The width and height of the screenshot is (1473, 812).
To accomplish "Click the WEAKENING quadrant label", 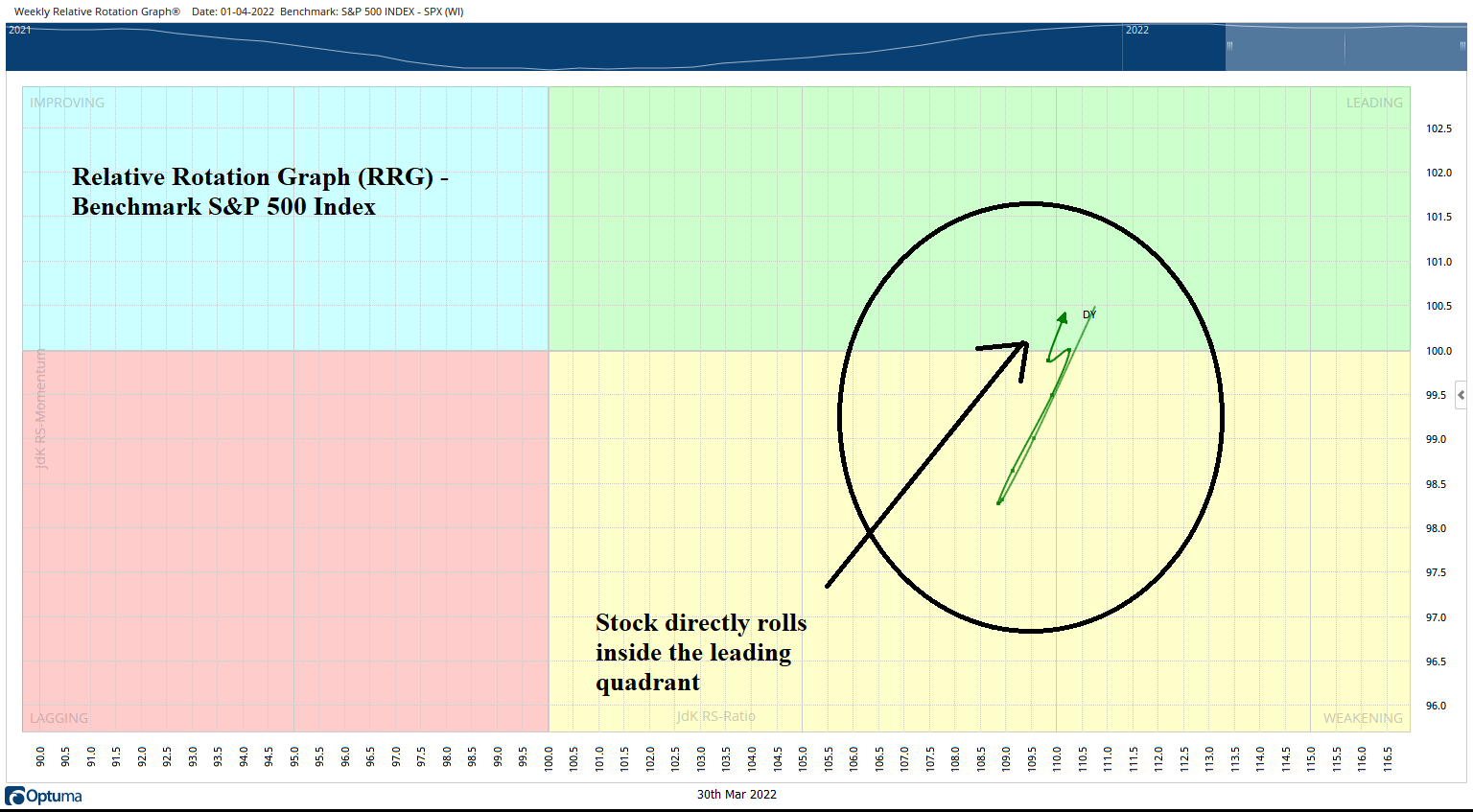I will click(1361, 717).
